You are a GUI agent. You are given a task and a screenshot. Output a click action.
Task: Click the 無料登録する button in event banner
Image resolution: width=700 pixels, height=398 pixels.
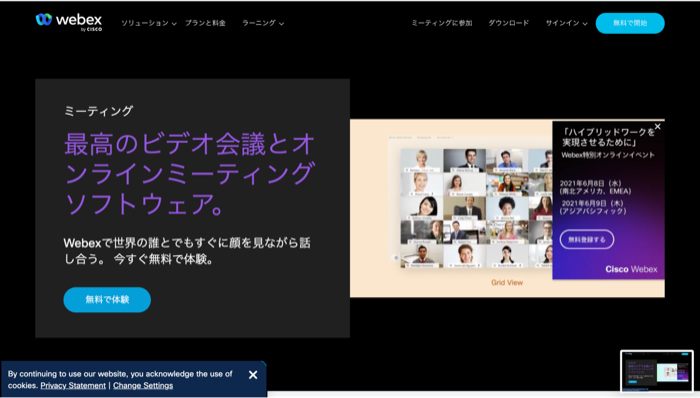pos(587,240)
